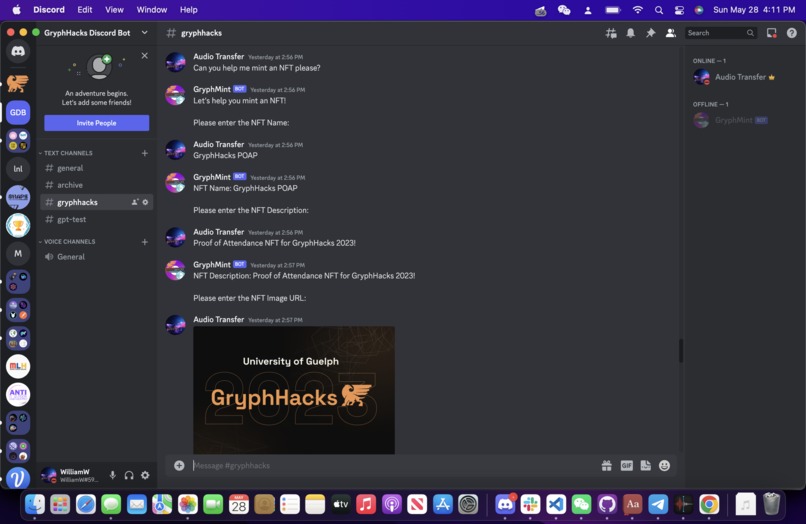The width and height of the screenshot is (806, 524).
Task: Open the View menu
Action: (x=114, y=10)
